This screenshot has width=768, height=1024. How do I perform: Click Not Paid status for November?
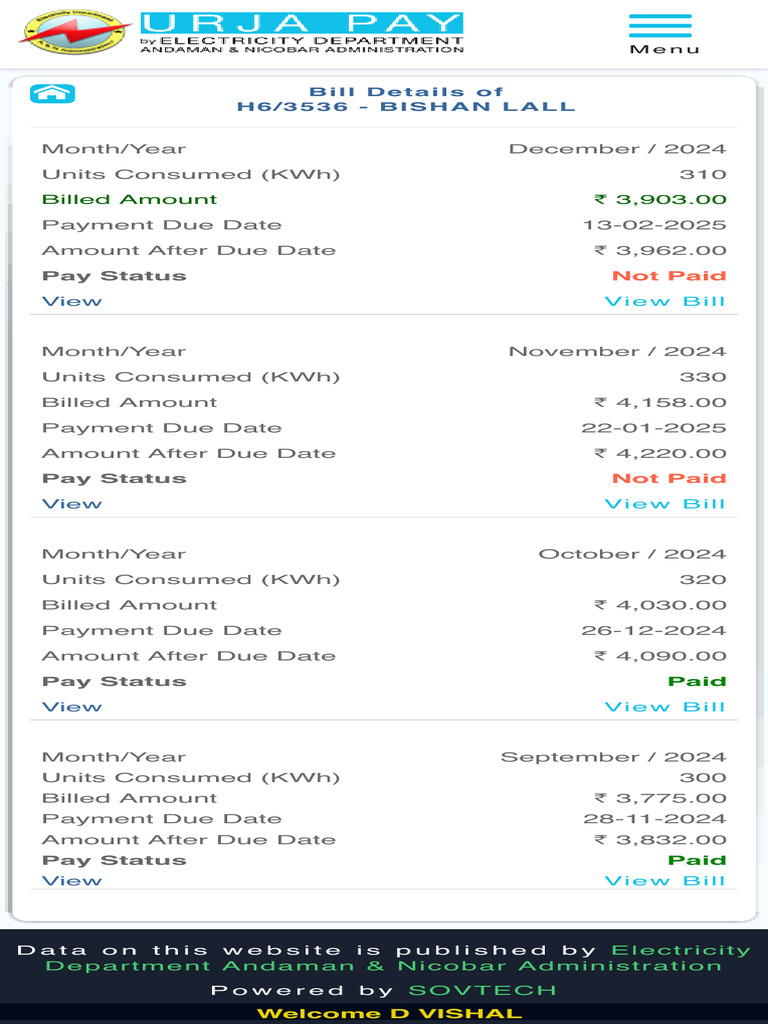coord(669,478)
